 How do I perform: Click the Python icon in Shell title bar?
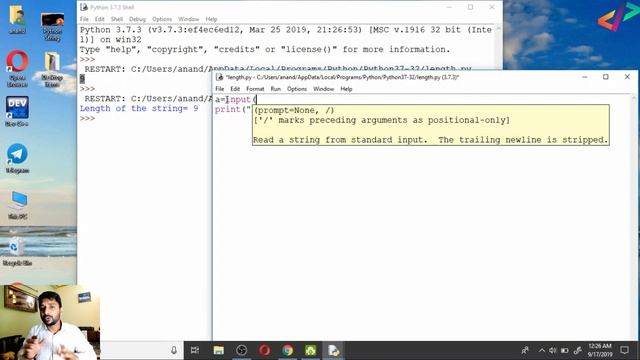click(84, 7)
